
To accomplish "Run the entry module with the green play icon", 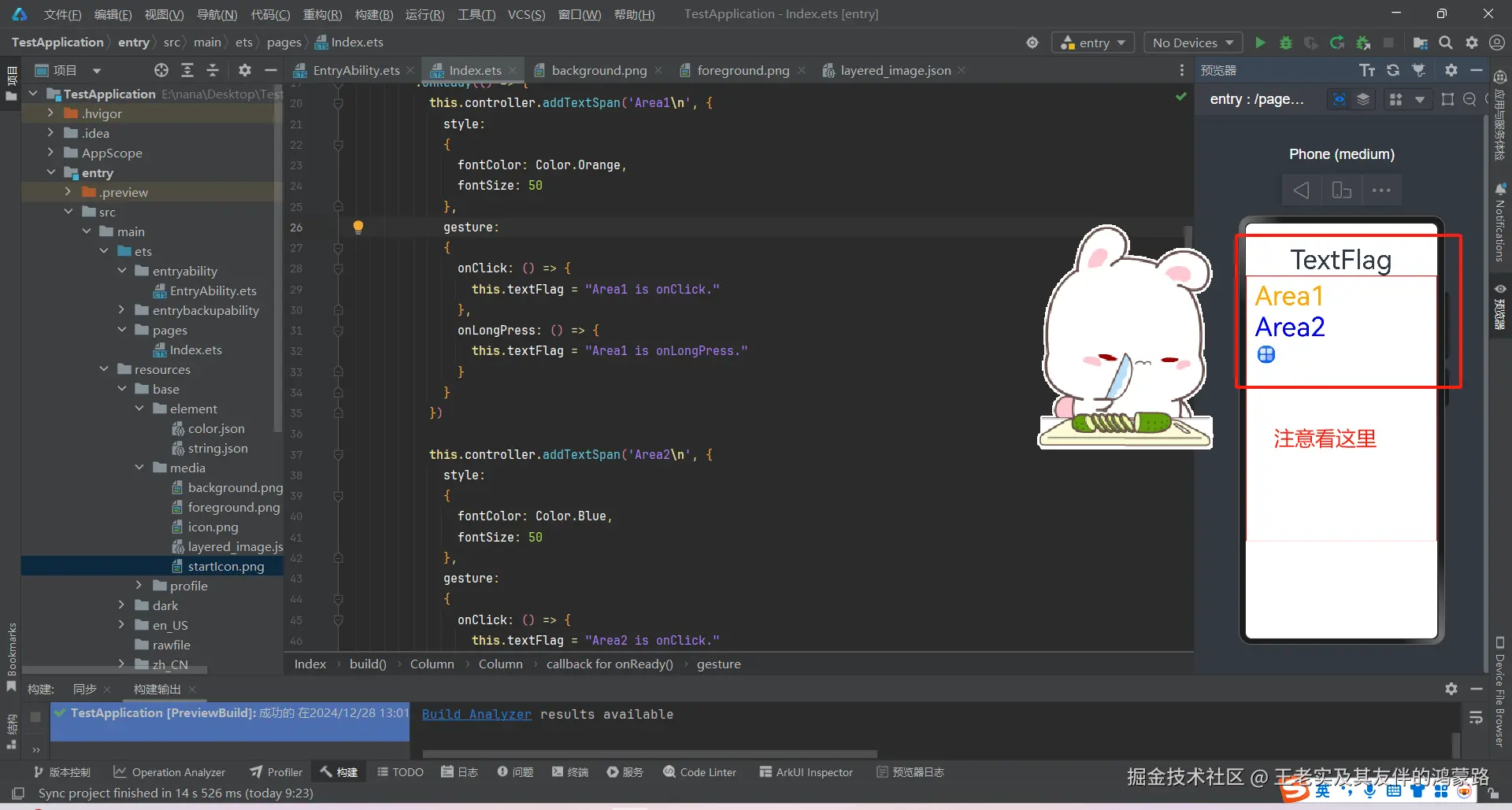I will pos(1260,43).
